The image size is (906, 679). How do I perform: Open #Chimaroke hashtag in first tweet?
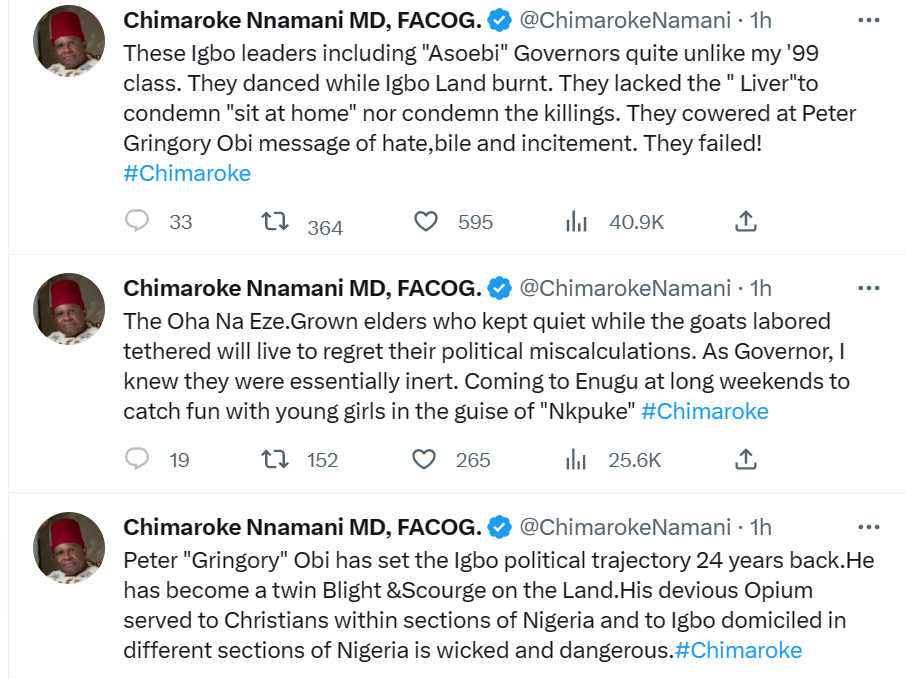pyautogui.click(x=187, y=173)
